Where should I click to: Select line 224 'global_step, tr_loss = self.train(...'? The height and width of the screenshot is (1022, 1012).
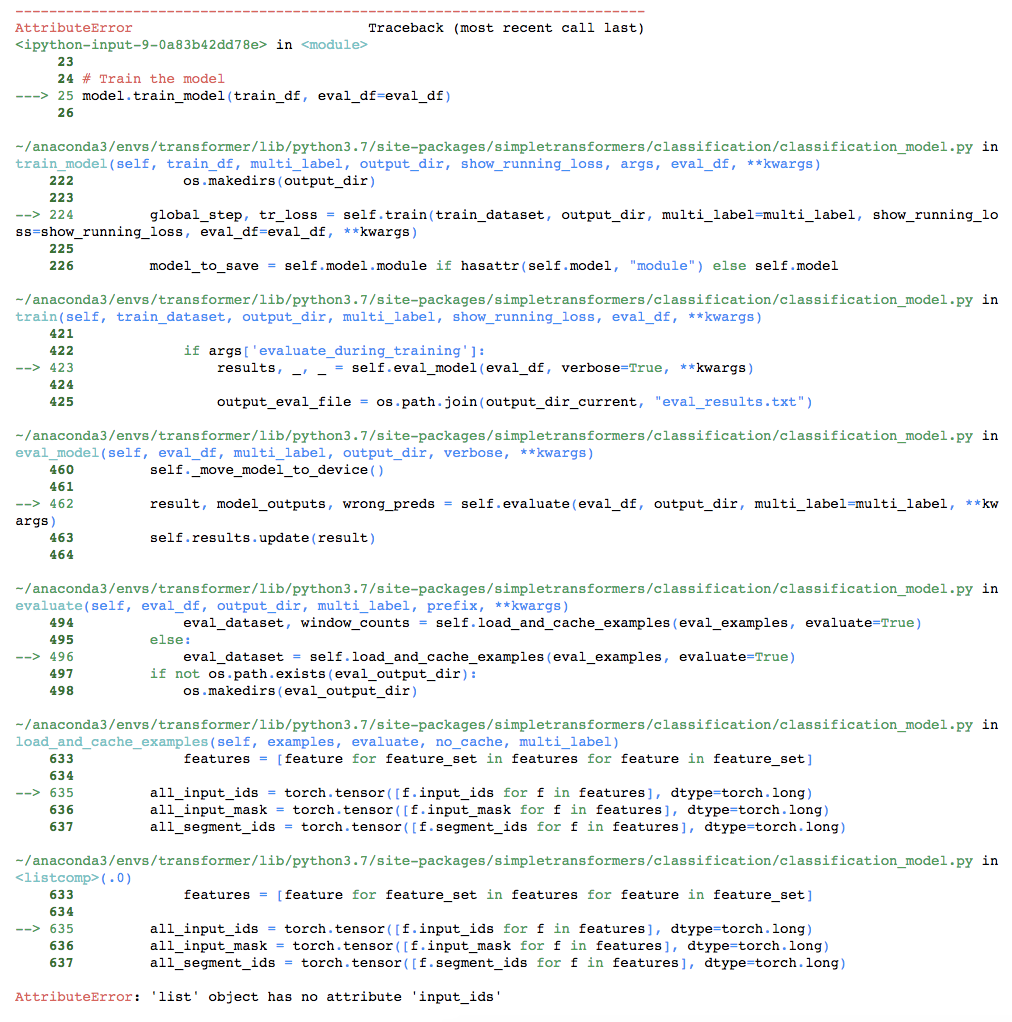(x=573, y=214)
